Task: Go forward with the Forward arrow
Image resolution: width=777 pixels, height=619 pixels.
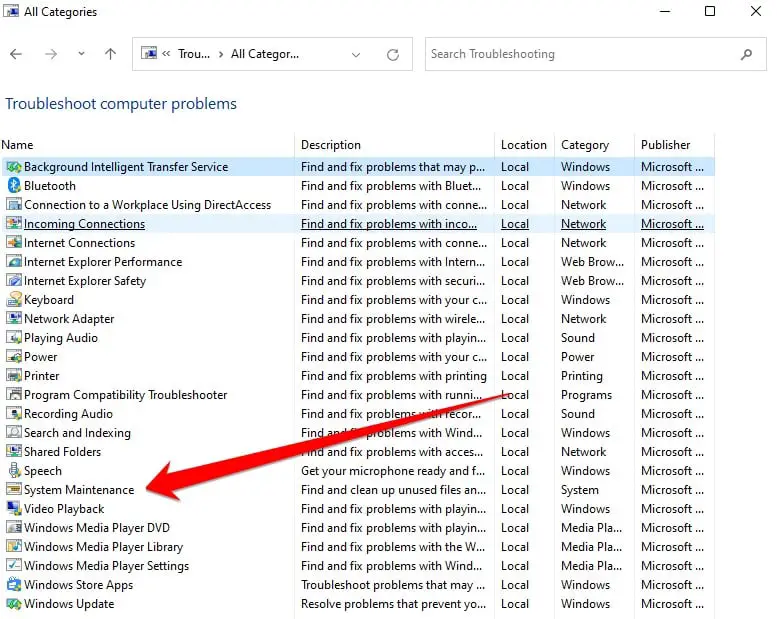Action: point(51,54)
